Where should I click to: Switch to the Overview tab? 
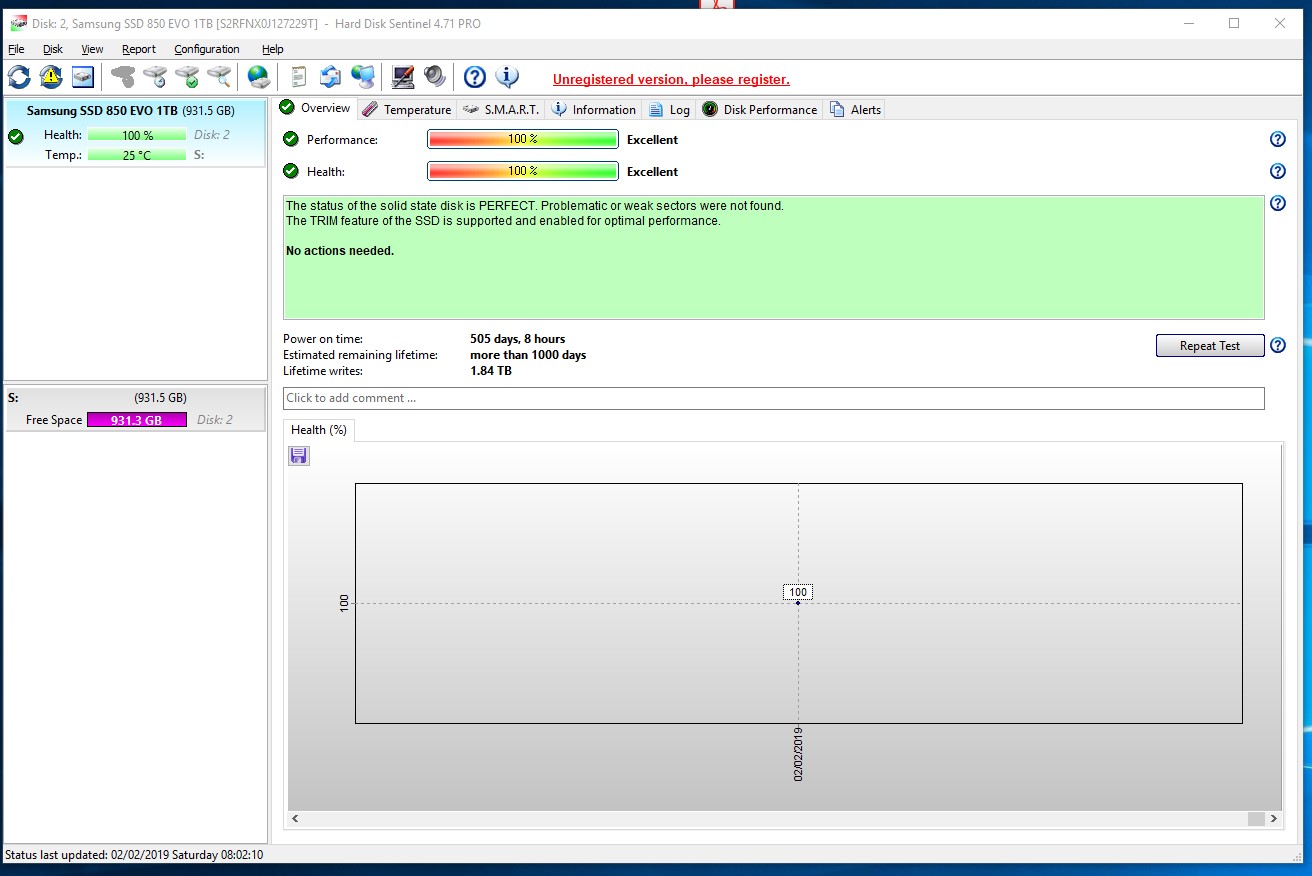coord(315,108)
